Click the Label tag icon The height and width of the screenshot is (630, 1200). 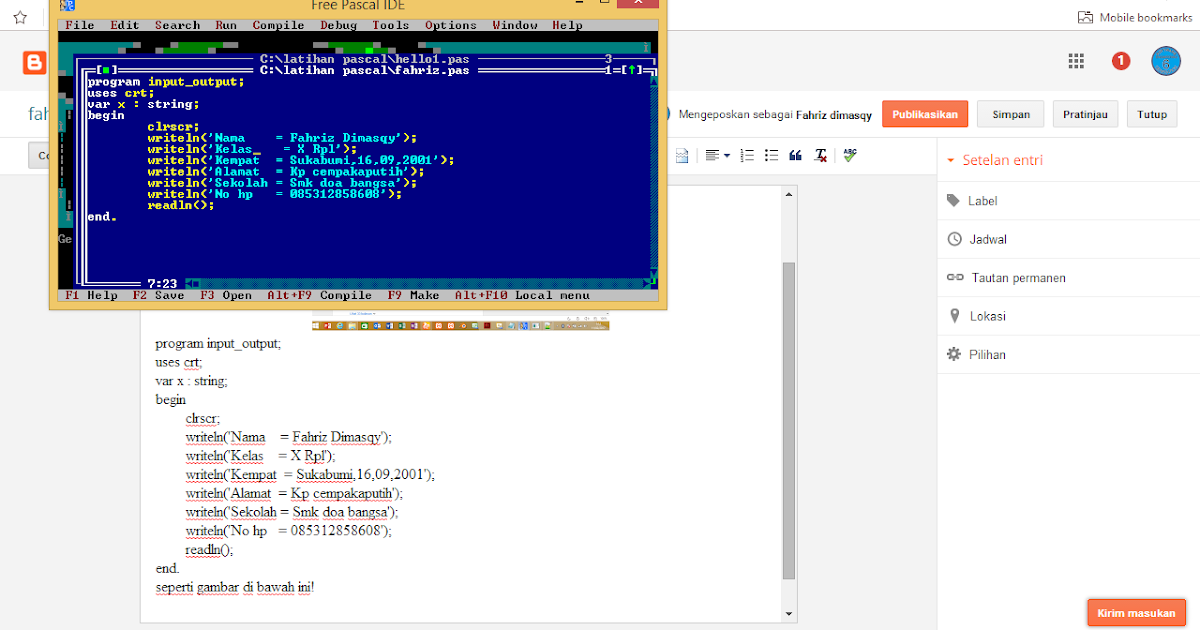(x=953, y=201)
